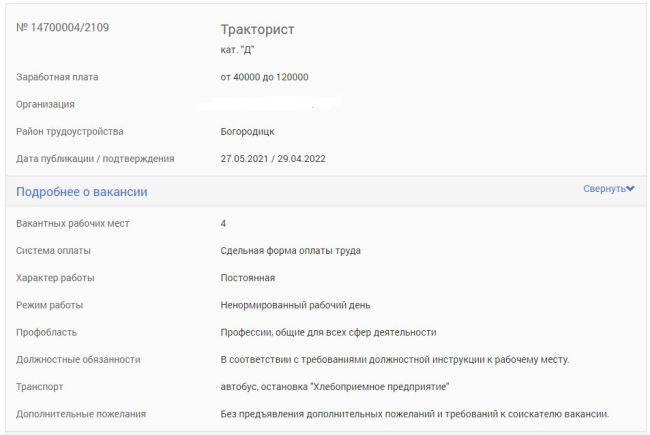The width and height of the screenshot is (650, 435).
Task: Click the vacant positions count 4
Action: [x=223, y=224]
